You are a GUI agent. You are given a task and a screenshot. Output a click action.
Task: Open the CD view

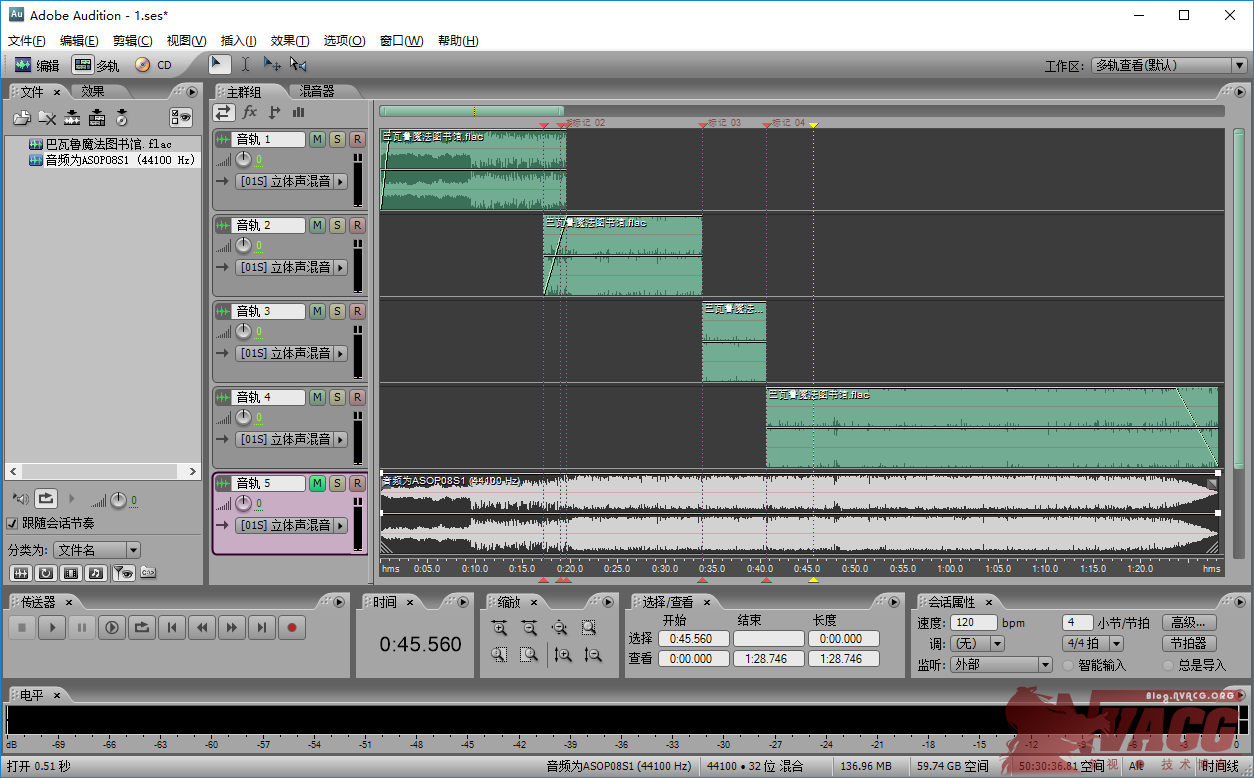(x=154, y=65)
